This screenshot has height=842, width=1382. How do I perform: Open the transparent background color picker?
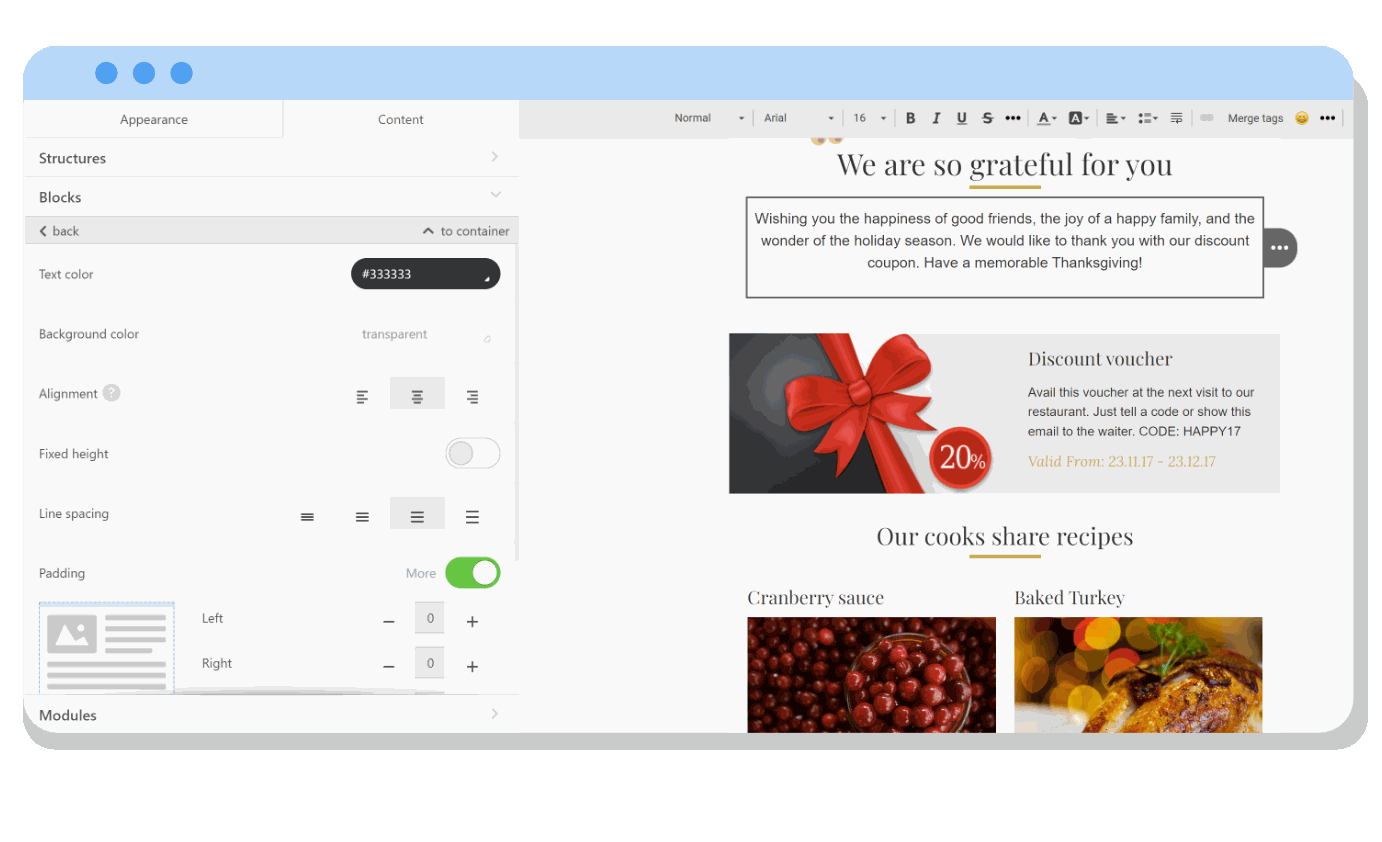pyautogui.click(x=425, y=335)
